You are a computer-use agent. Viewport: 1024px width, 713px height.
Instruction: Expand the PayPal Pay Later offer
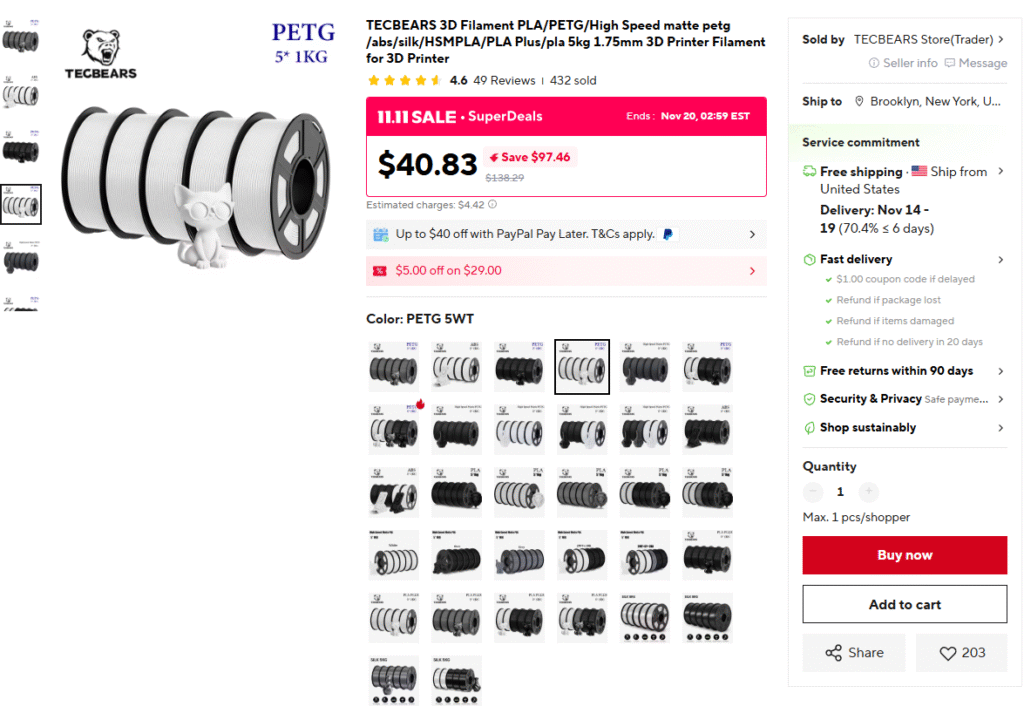coord(752,235)
